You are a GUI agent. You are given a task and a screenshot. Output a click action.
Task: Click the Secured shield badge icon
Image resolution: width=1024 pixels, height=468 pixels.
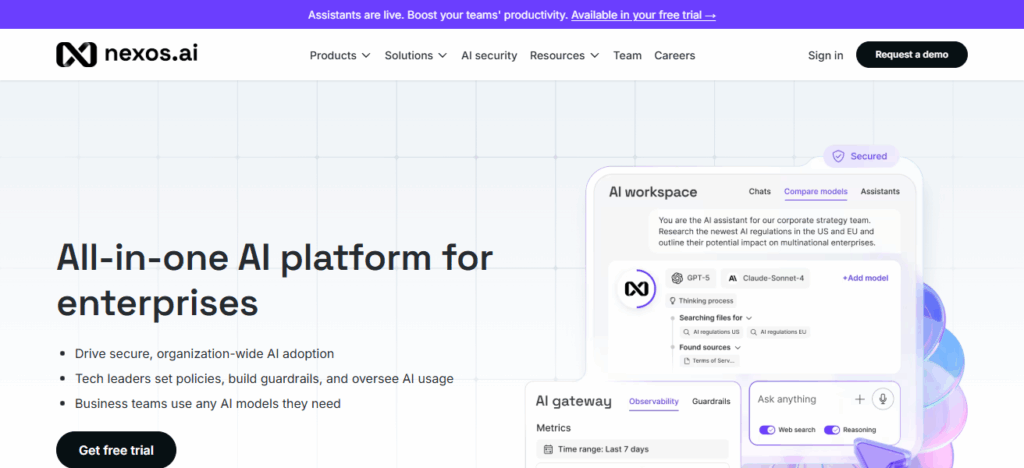tap(838, 156)
